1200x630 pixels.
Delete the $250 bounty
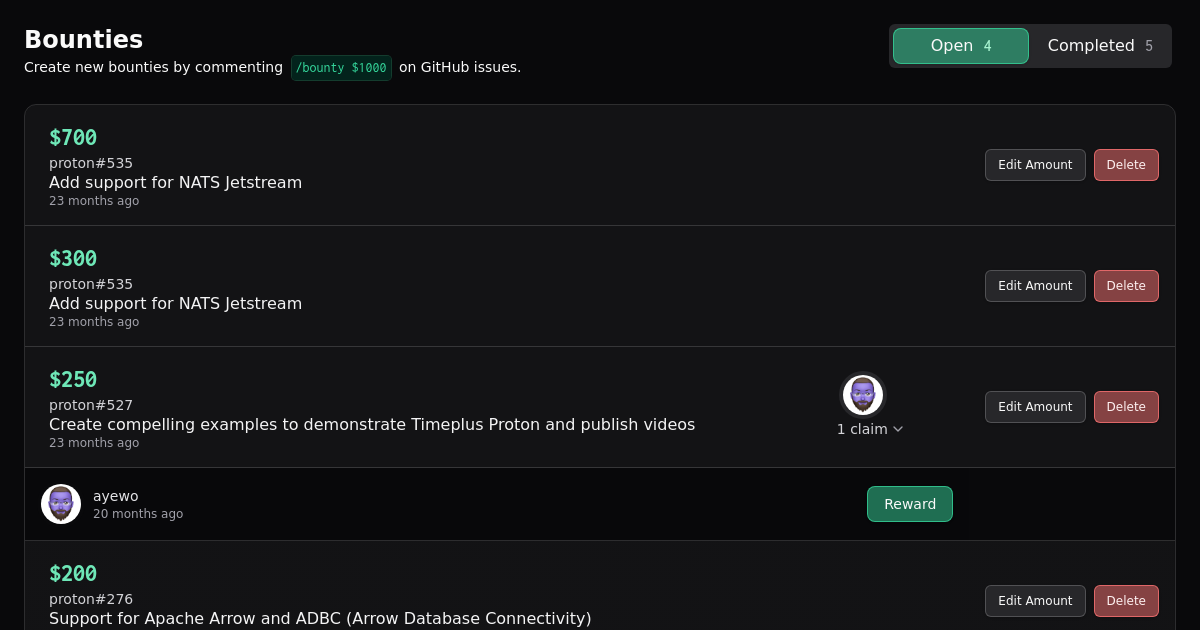1125,407
